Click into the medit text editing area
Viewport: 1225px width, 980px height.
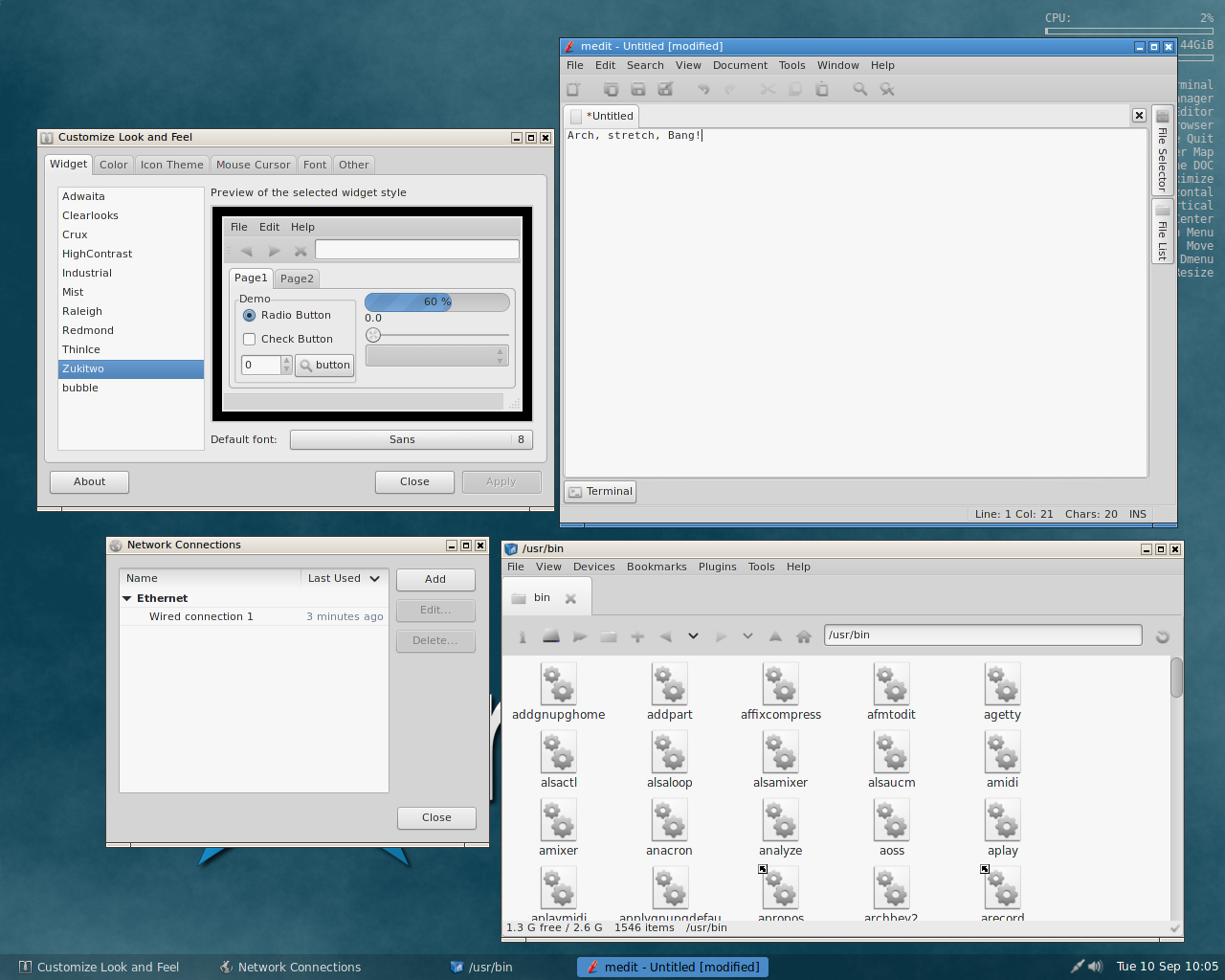click(856, 301)
